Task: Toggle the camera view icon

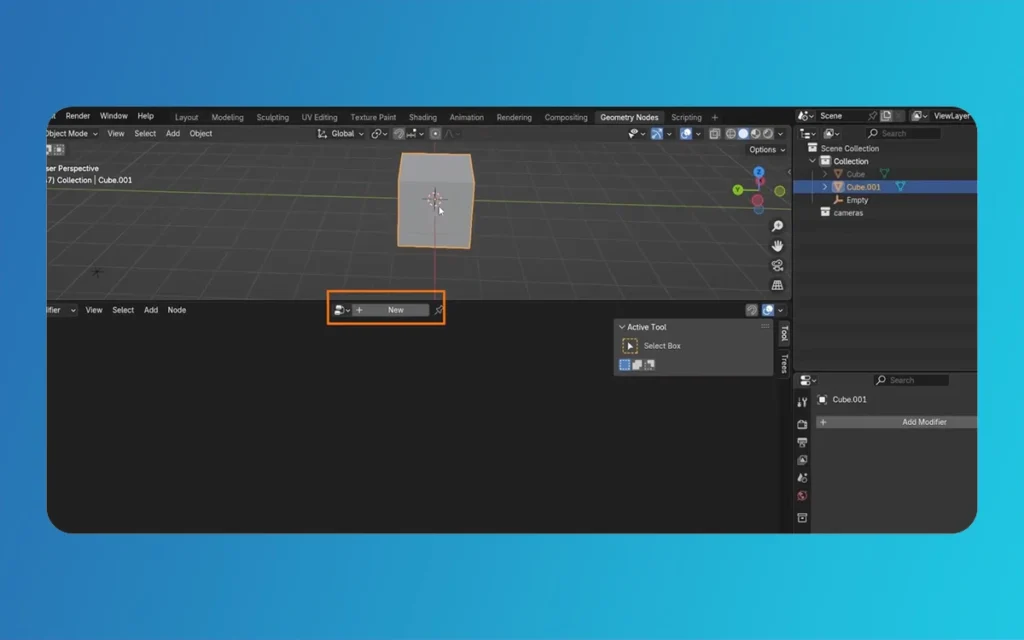Action: (777, 265)
